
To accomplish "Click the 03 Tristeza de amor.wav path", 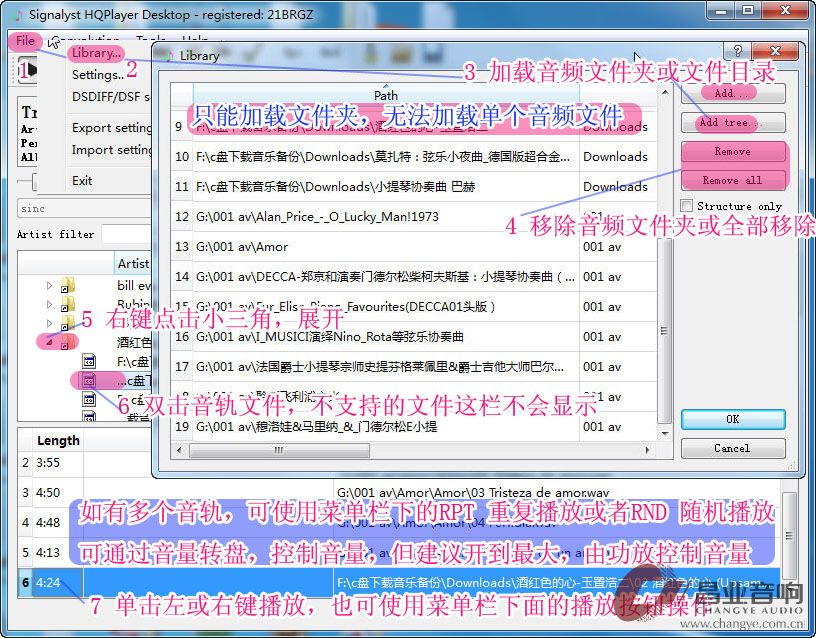I will 473,492.
